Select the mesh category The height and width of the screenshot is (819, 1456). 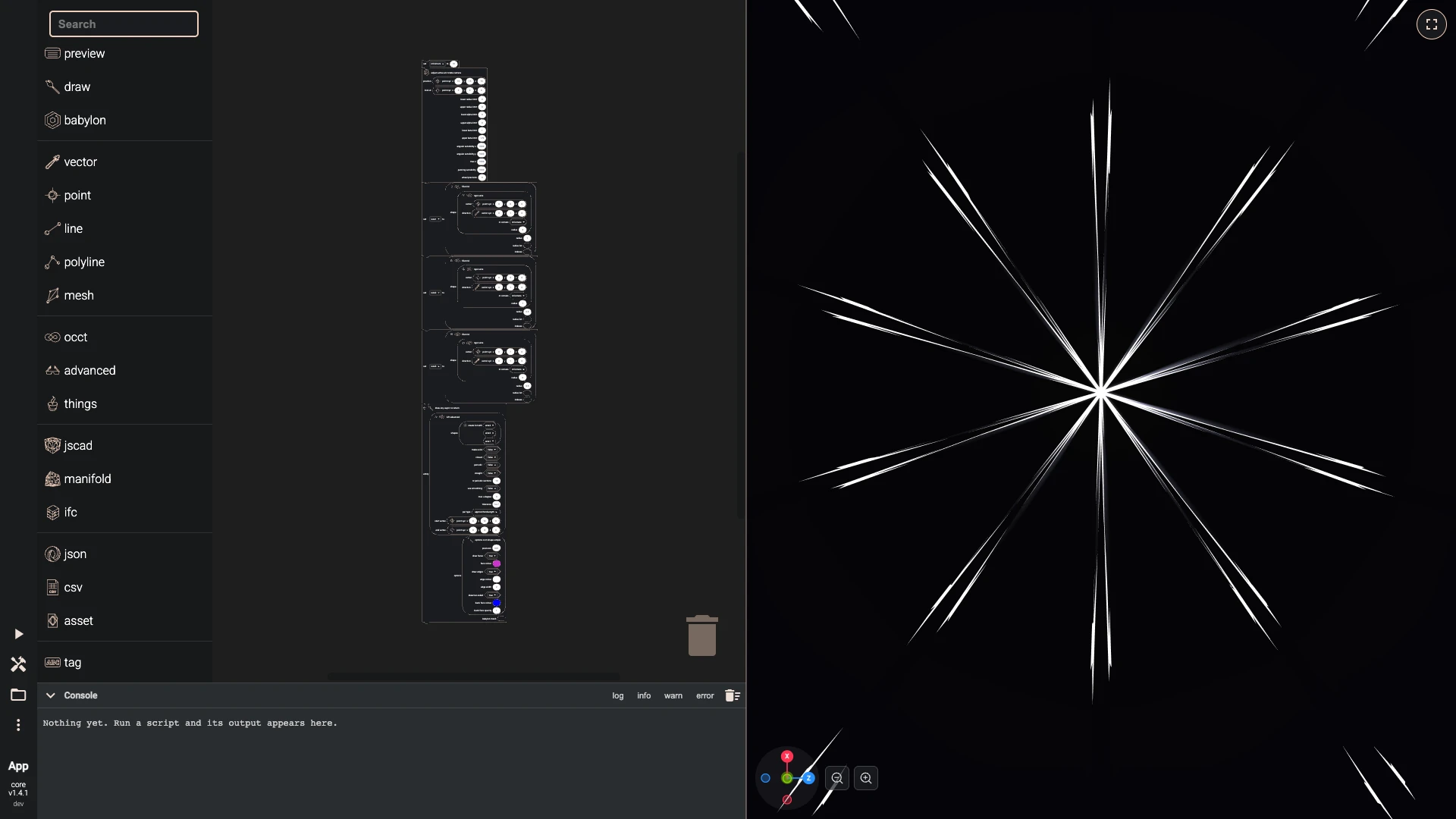tap(124, 295)
